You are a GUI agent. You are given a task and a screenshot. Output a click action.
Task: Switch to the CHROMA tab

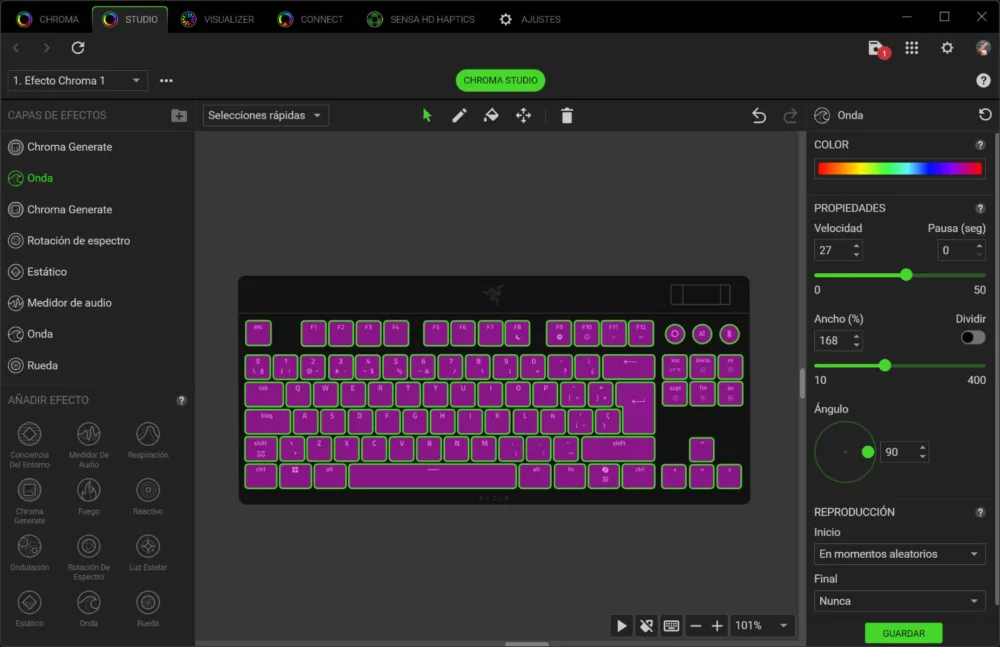tap(48, 19)
